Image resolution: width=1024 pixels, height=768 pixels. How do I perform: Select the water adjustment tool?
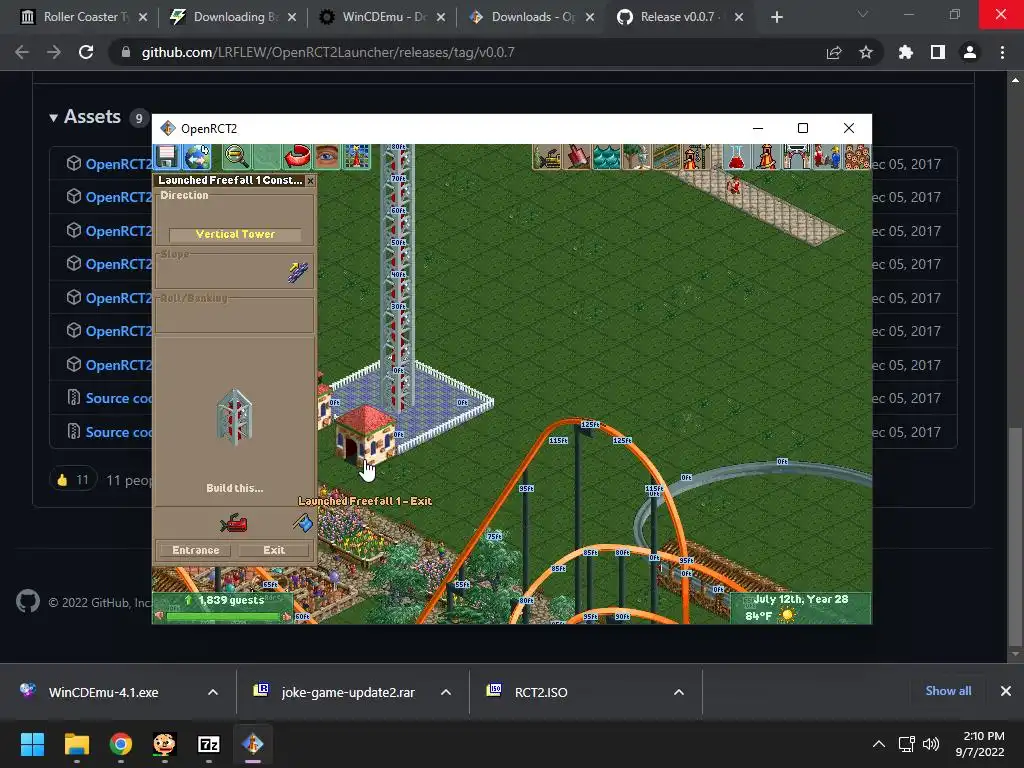pyautogui.click(x=607, y=157)
